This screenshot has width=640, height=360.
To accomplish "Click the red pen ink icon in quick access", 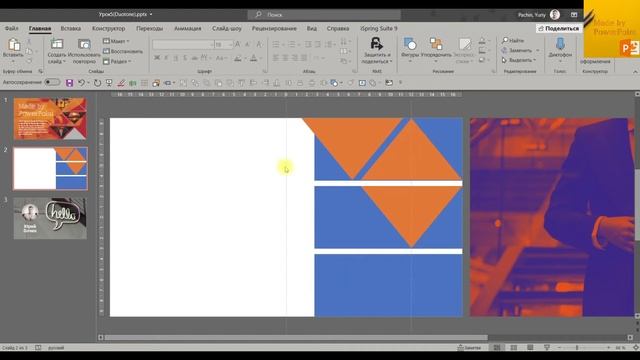I will point(121,83).
